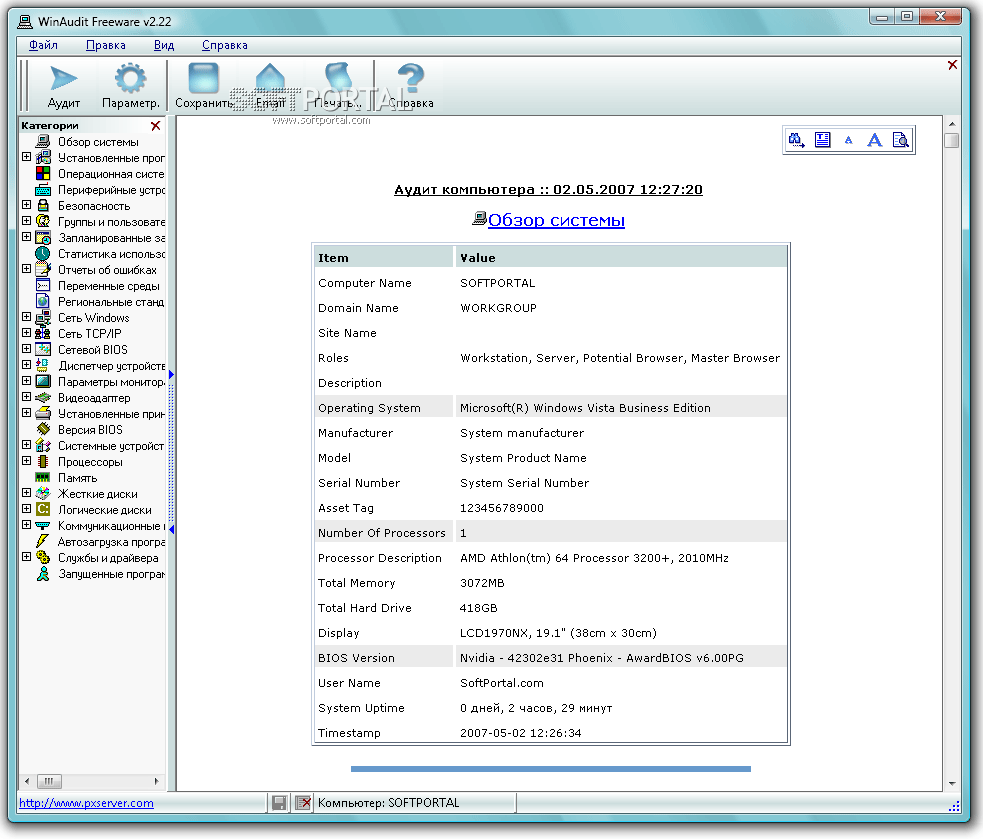Expand Запланированные задания node
This screenshot has width=983, height=839.
pyautogui.click(x=26, y=236)
